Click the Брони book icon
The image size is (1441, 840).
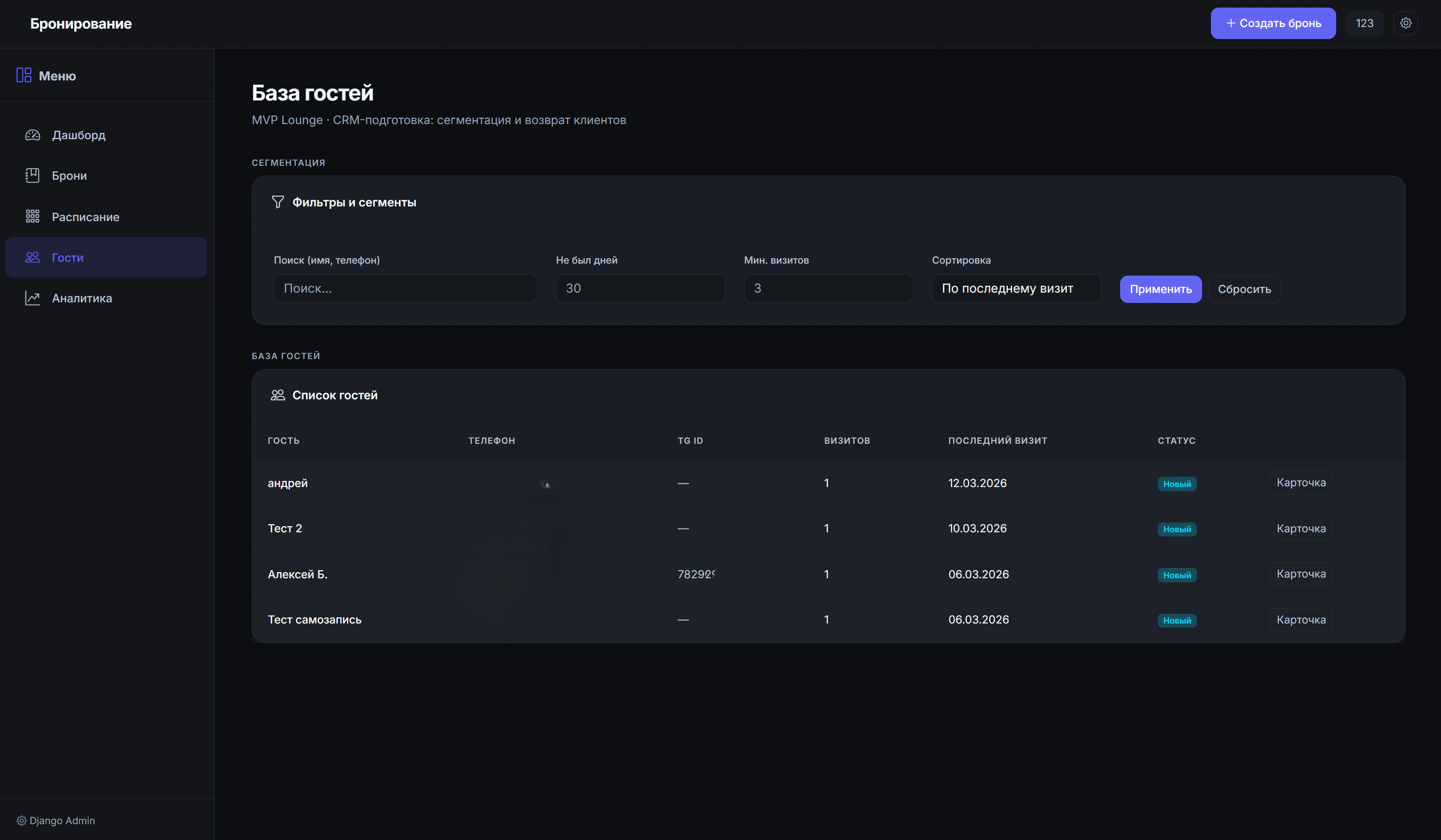coord(32,175)
